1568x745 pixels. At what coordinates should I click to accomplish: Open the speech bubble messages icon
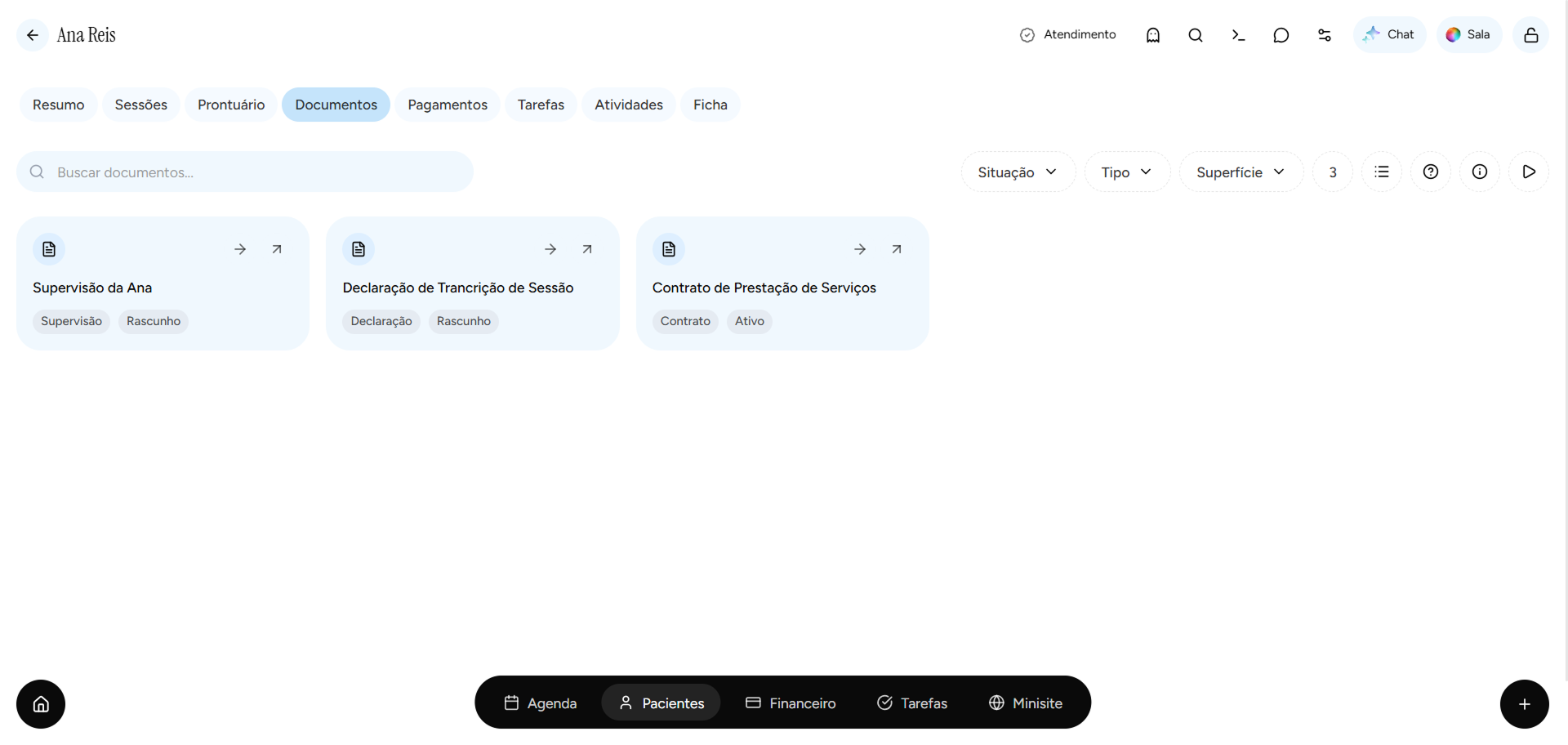1281,35
